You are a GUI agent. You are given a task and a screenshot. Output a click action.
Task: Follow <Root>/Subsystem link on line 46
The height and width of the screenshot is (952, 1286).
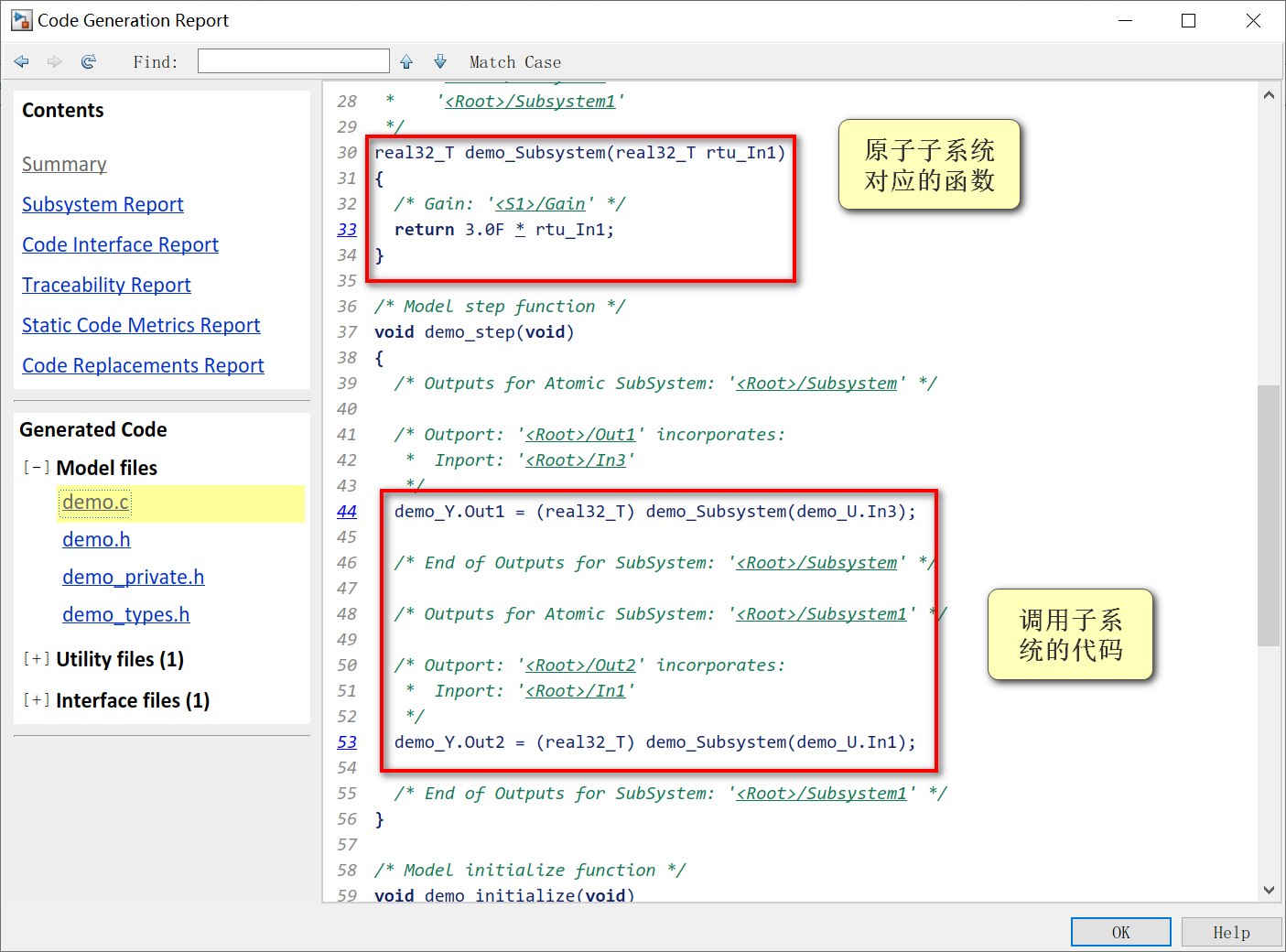click(x=816, y=563)
